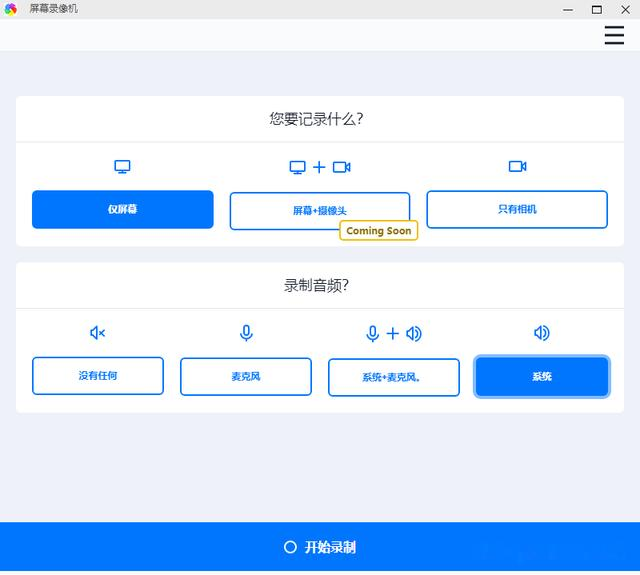Click the 屏幕录像机 window title
This screenshot has width=640, height=575.
53,9
